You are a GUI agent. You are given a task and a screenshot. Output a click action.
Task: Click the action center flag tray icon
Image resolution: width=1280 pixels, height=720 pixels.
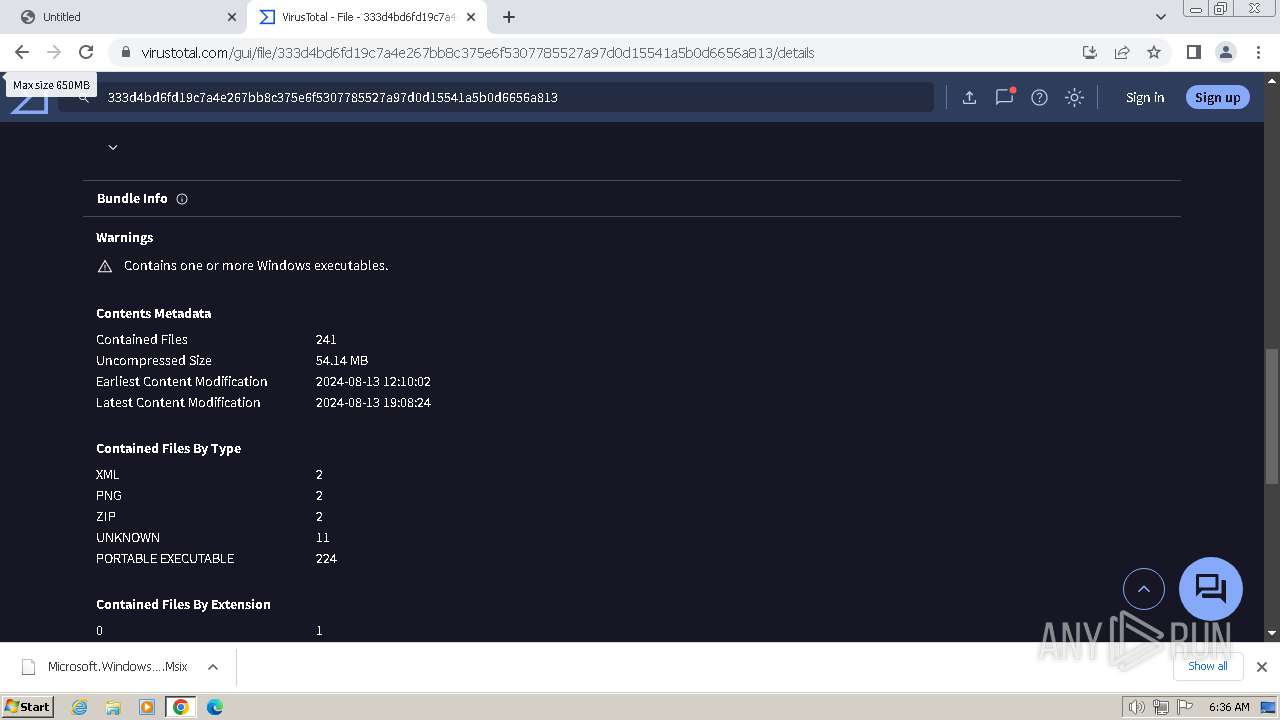[x=1185, y=707]
